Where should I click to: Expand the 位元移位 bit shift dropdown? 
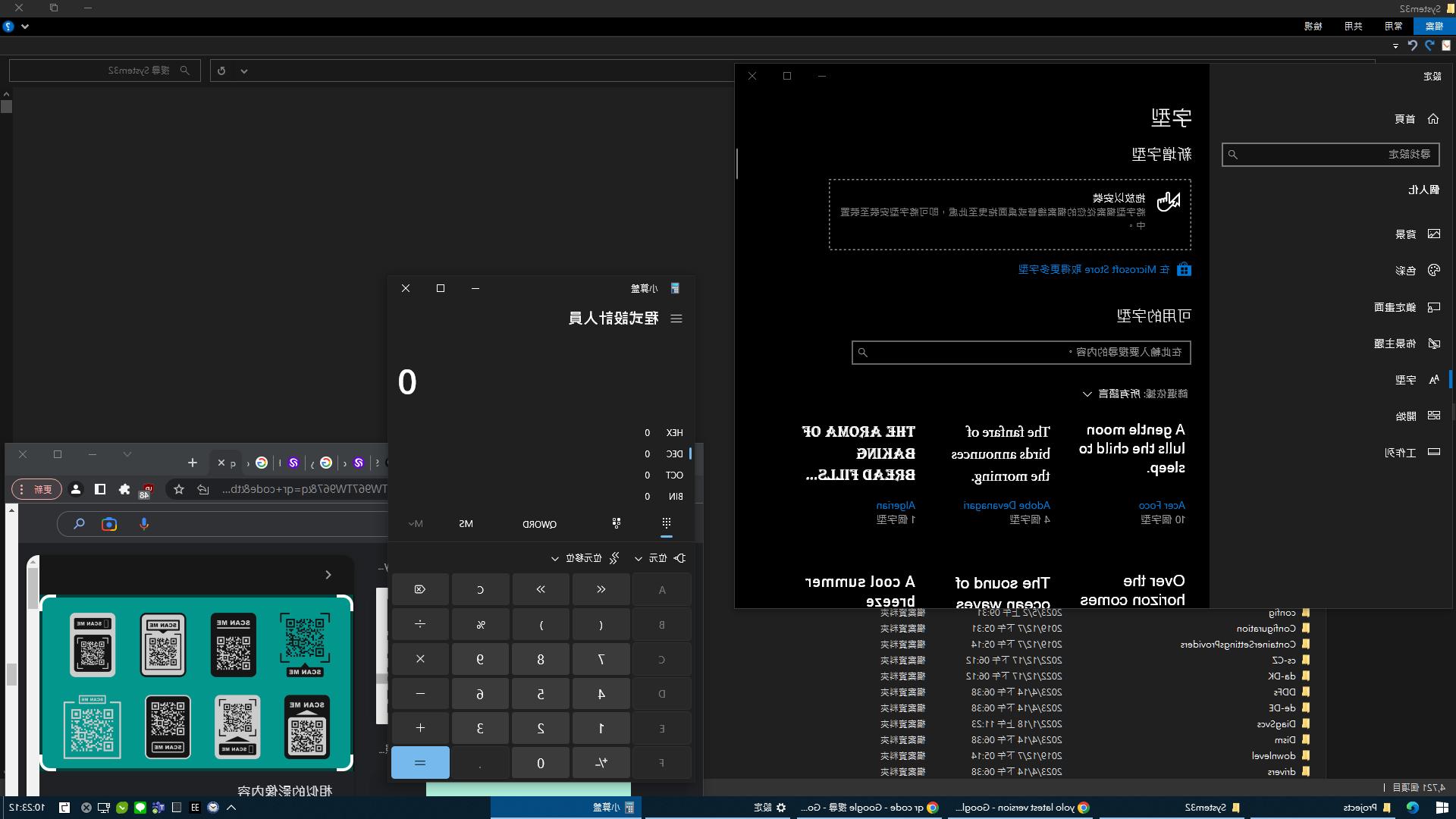point(585,558)
